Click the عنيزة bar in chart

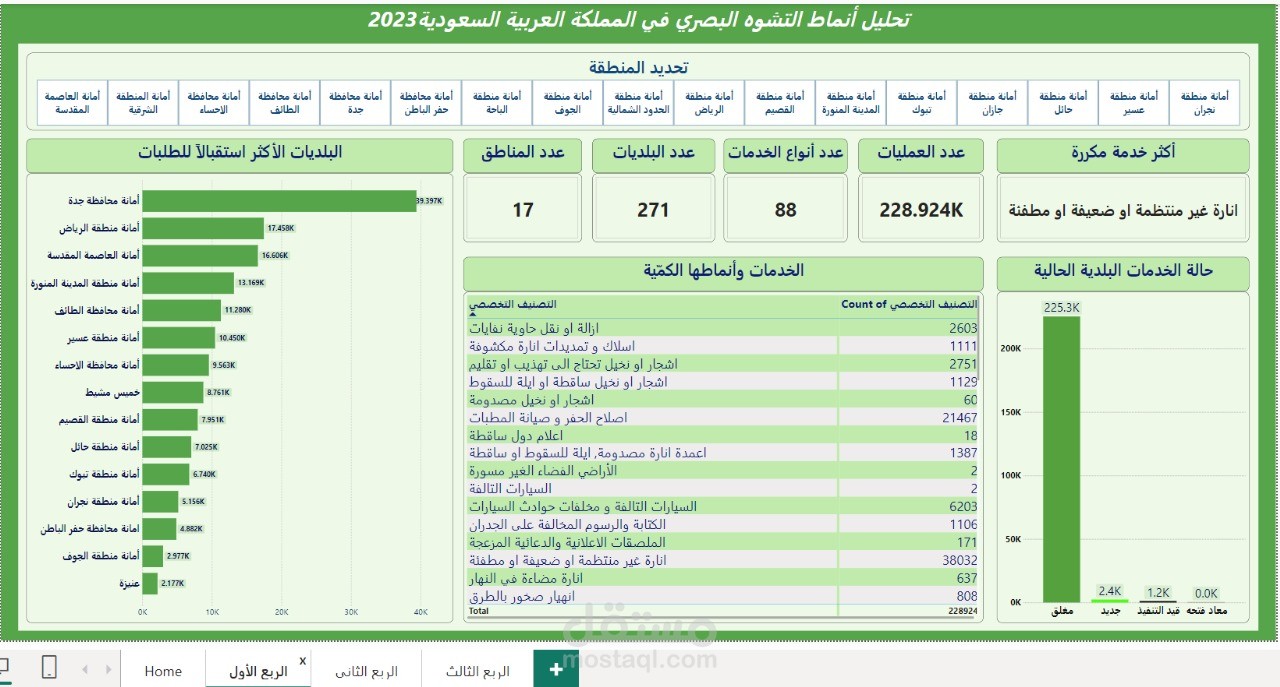150,582
